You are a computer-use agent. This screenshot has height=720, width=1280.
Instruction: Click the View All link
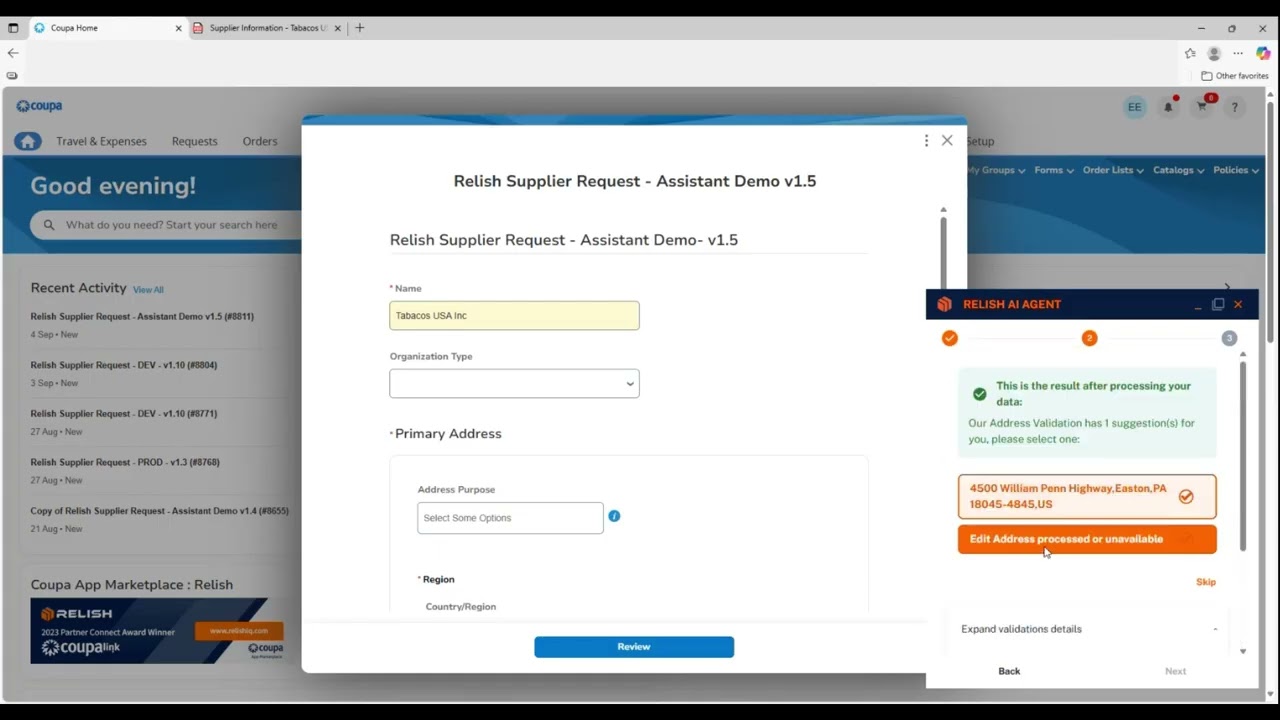pyautogui.click(x=148, y=290)
